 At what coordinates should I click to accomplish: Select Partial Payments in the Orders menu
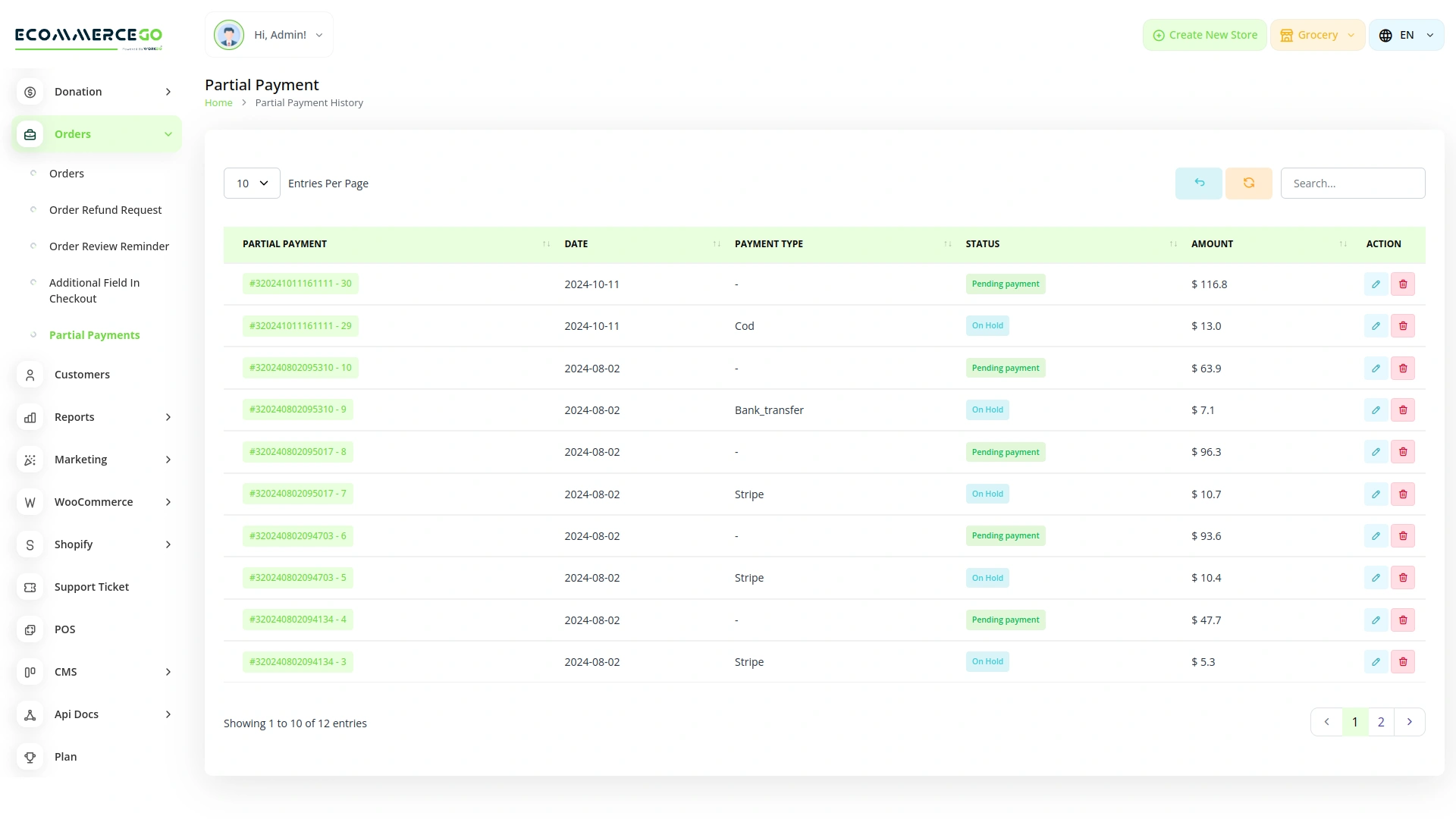[94, 334]
